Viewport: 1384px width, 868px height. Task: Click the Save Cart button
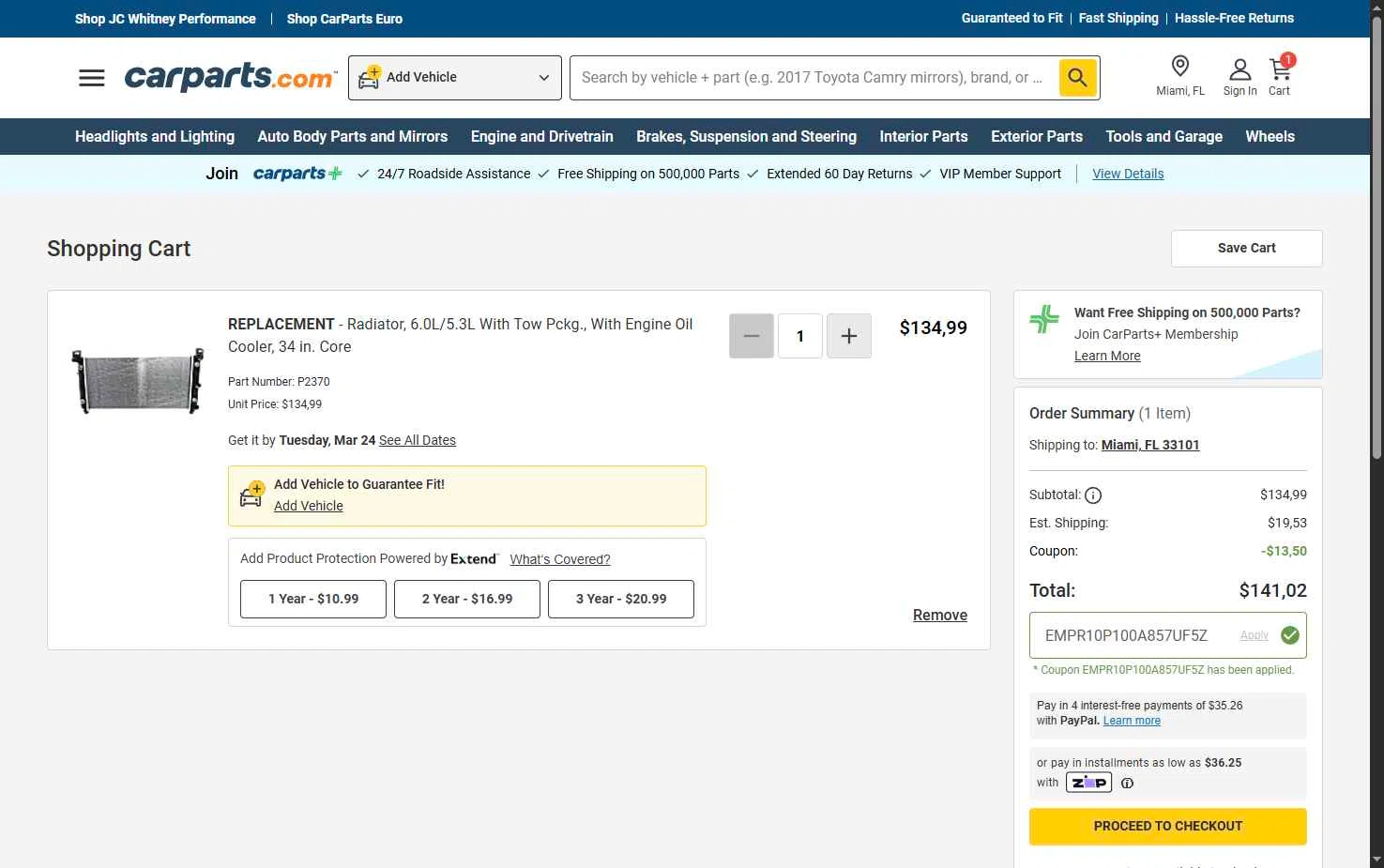pos(1247,249)
